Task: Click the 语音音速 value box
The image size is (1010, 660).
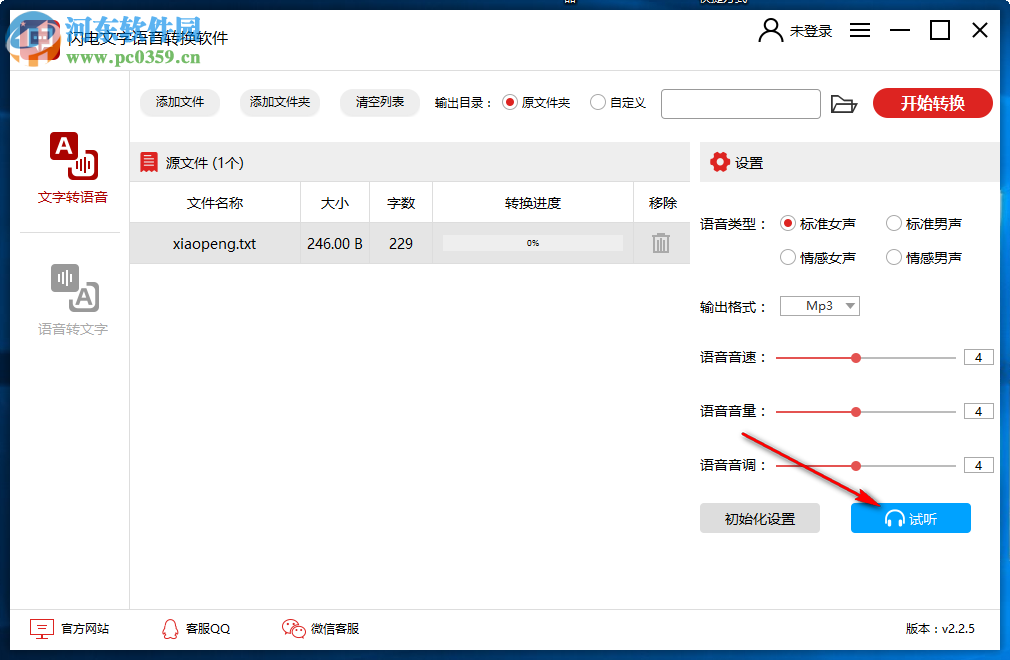Action: (x=978, y=357)
